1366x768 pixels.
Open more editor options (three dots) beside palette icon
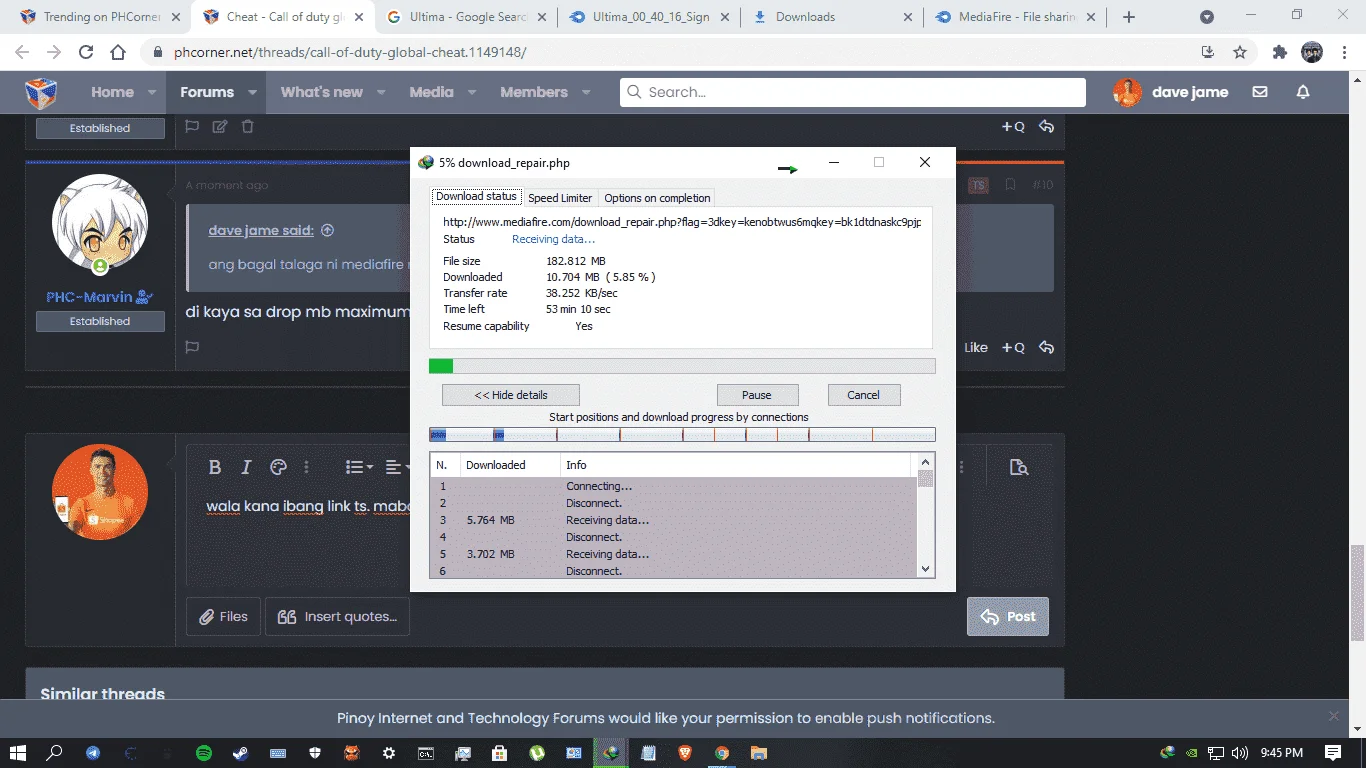(x=307, y=467)
